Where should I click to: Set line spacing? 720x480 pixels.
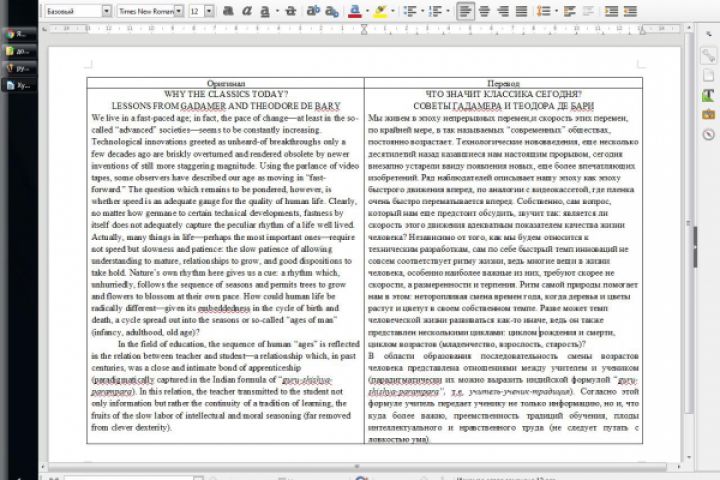point(544,11)
